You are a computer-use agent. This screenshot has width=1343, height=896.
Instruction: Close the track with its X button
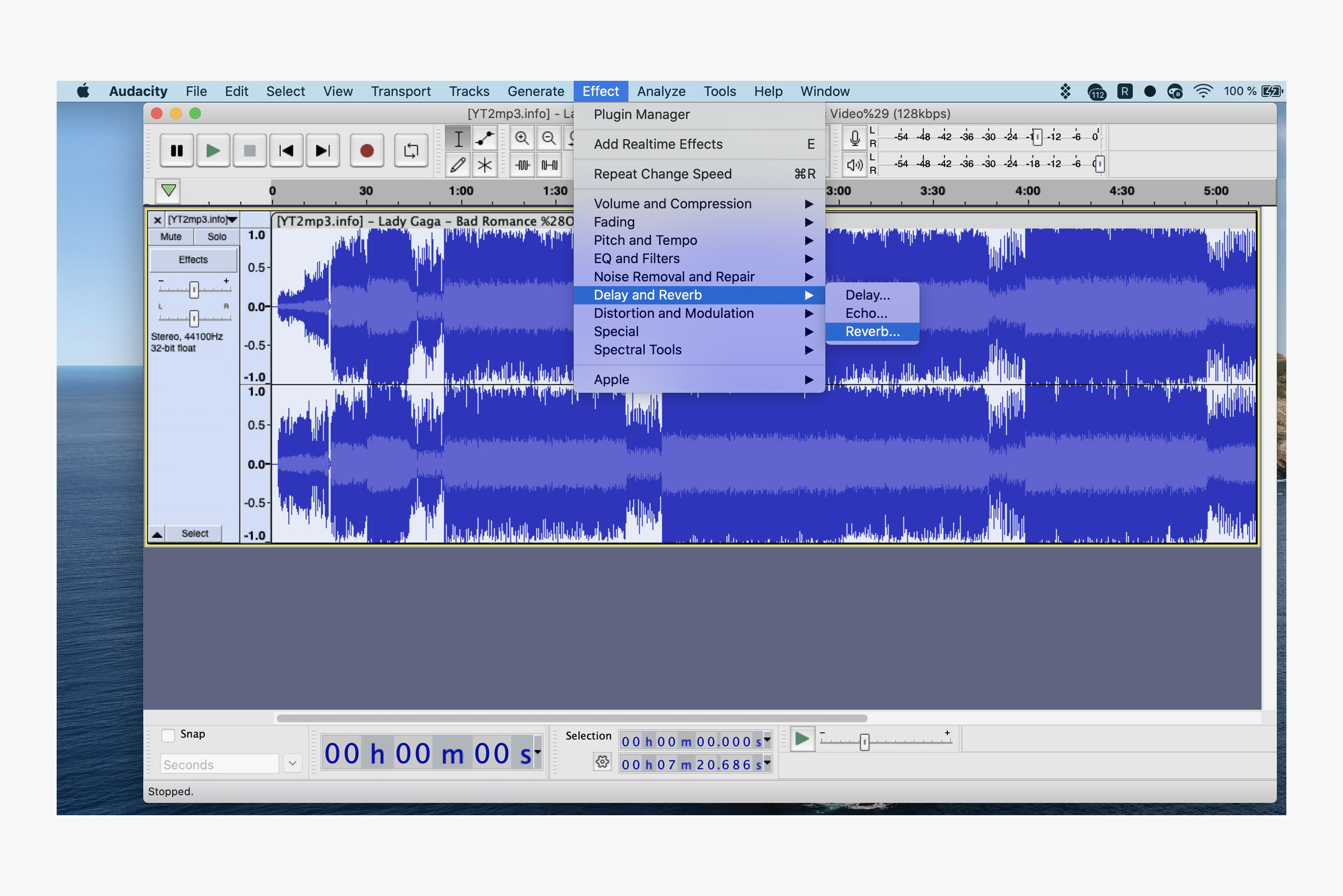pyautogui.click(x=157, y=220)
